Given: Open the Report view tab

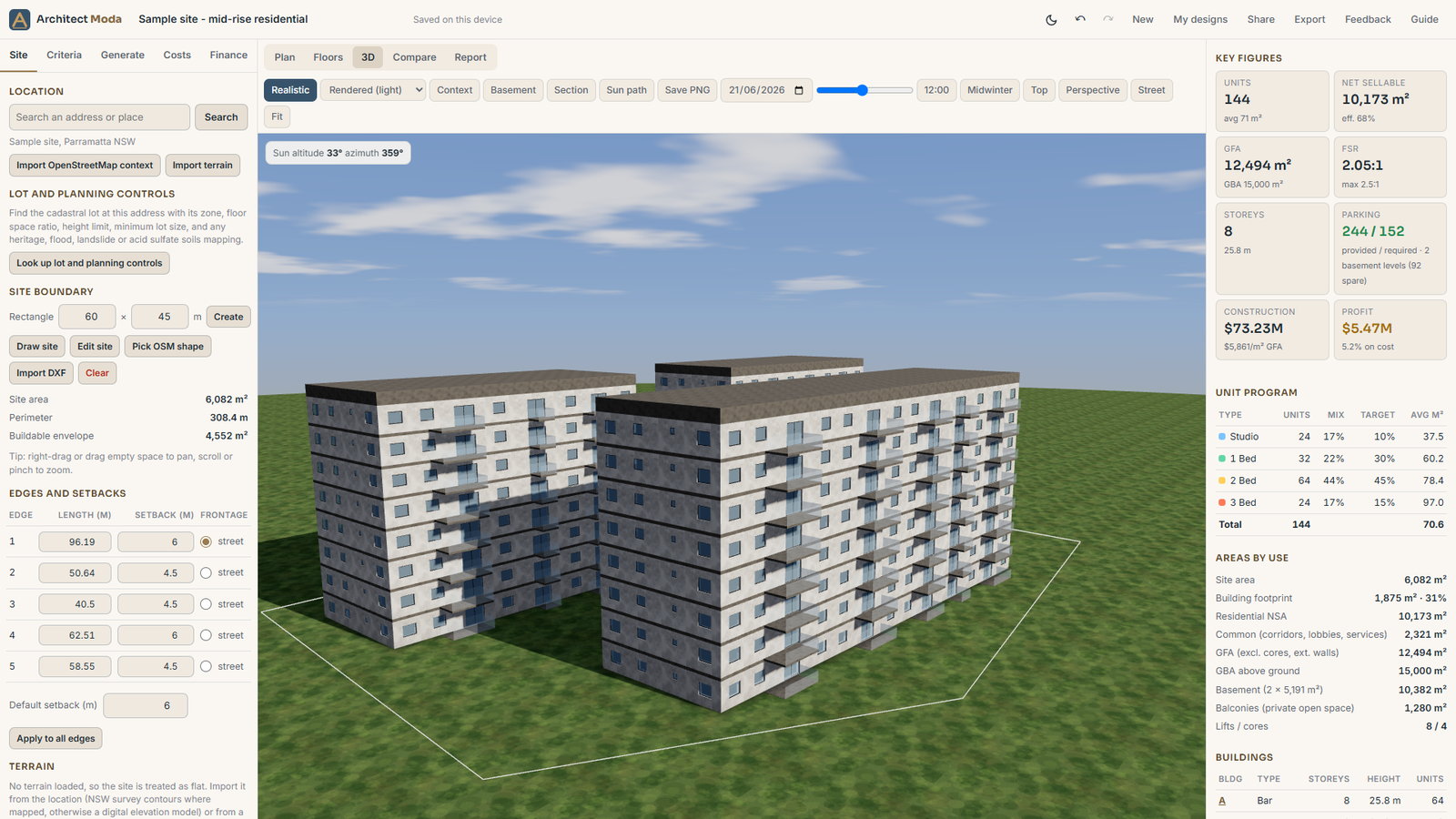Looking at the screenshot, I should [470, 57].
